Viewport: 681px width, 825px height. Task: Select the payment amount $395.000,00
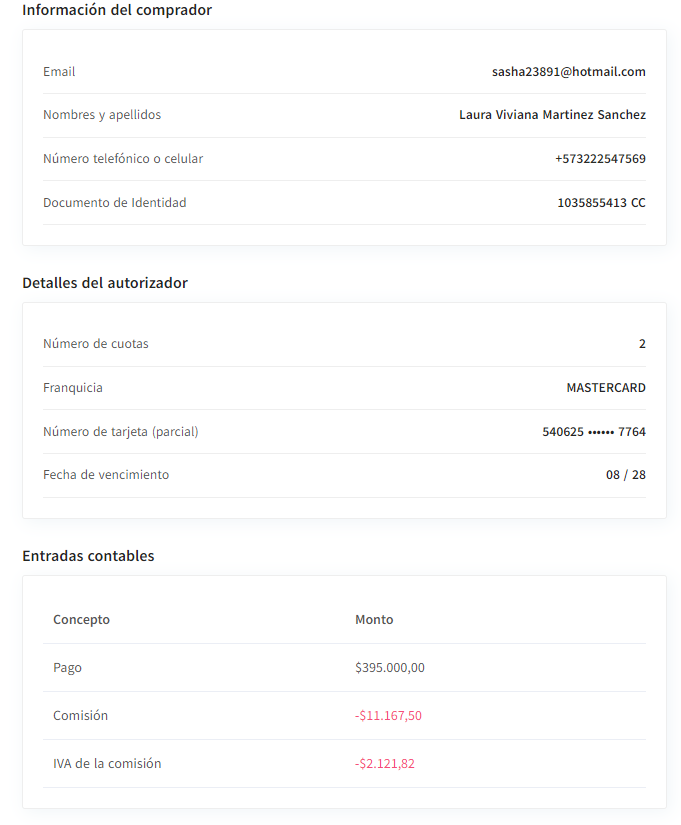coord(390,668)
